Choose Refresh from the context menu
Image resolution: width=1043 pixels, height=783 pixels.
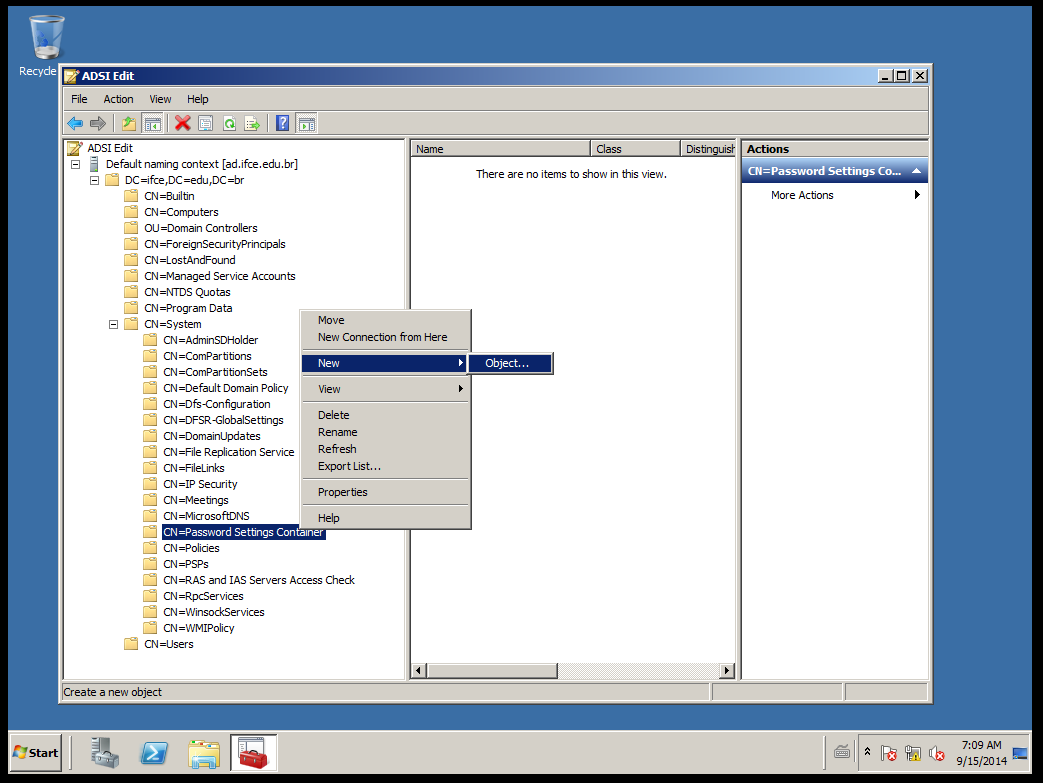(x=386, y=449)
